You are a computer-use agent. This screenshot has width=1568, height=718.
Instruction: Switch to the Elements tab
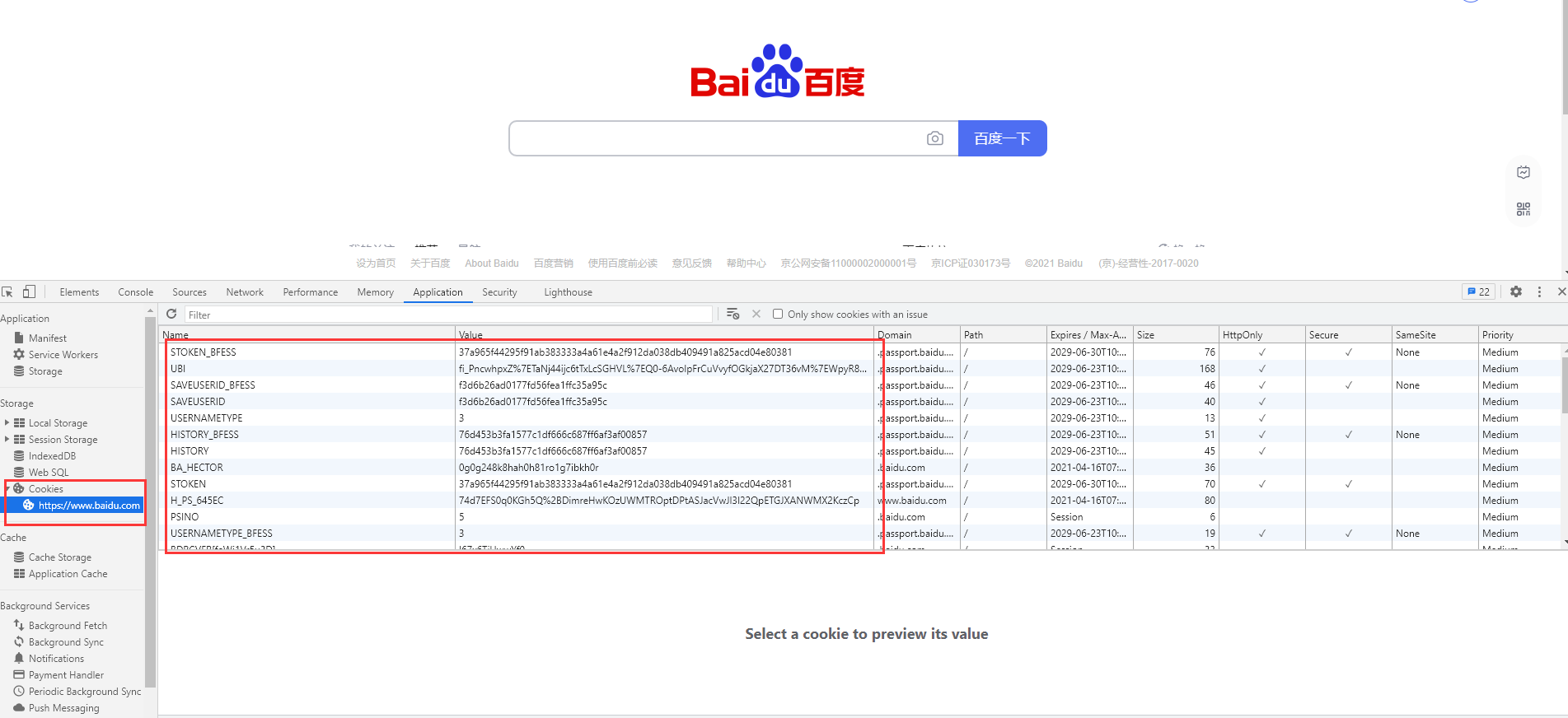(x=79, y=292)
